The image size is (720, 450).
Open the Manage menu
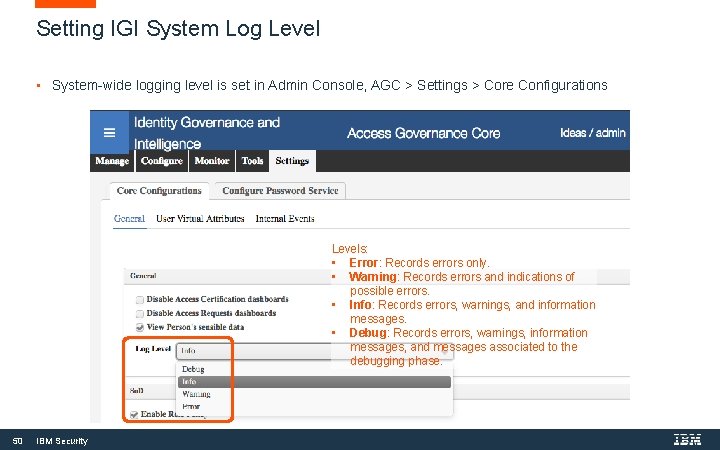[112, 161]
